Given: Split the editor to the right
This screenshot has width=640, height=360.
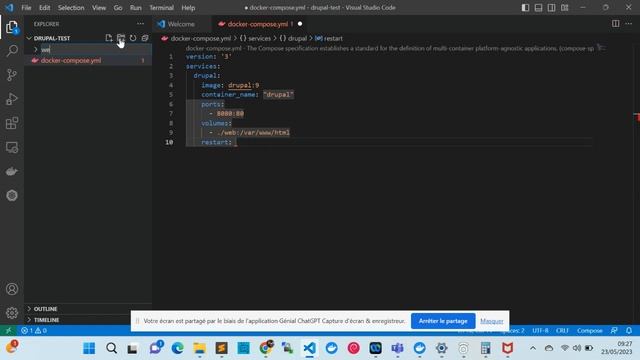Looking at the screenshot, I should pos(616,24).
